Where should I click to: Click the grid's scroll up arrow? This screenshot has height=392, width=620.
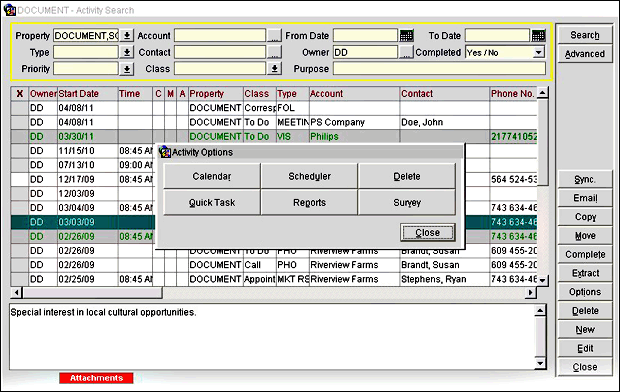(x=542, y=93)
